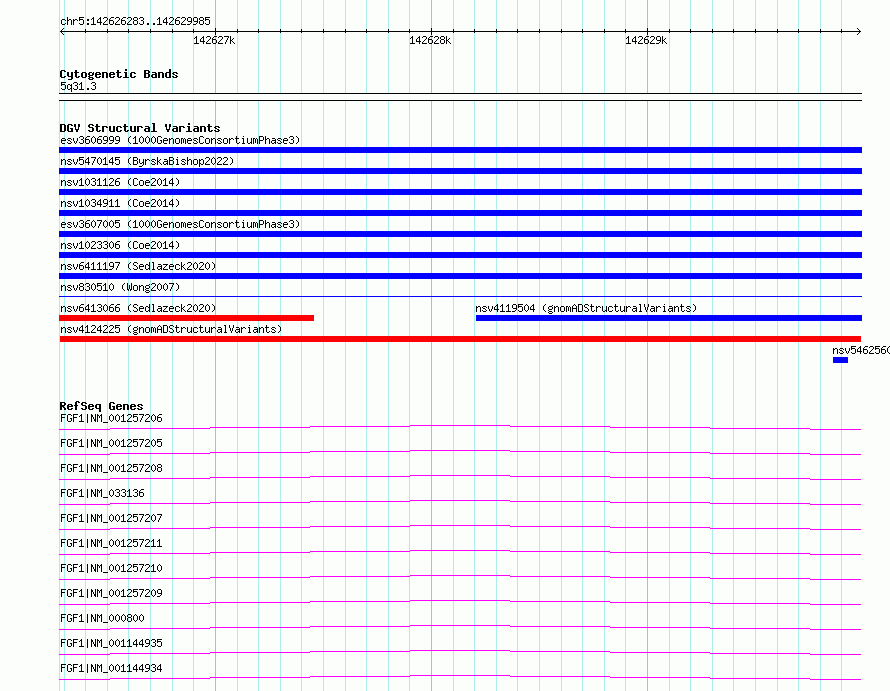Click the magenta intron line of NM_033136
Image resolution: width=890 pixels, height=691 pixels.
pos(460,501)
